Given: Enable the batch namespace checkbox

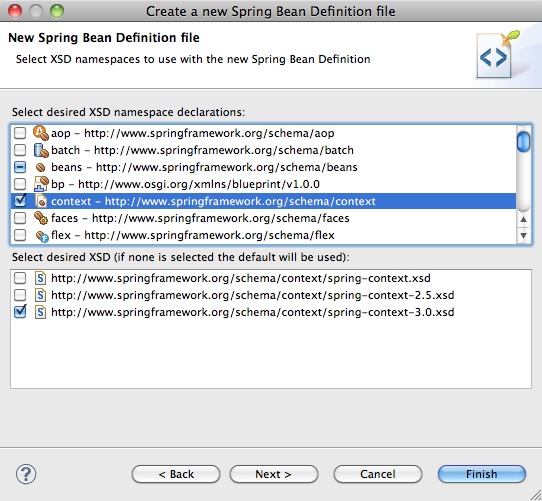Looking at the screenshot, I should (20, 150).
